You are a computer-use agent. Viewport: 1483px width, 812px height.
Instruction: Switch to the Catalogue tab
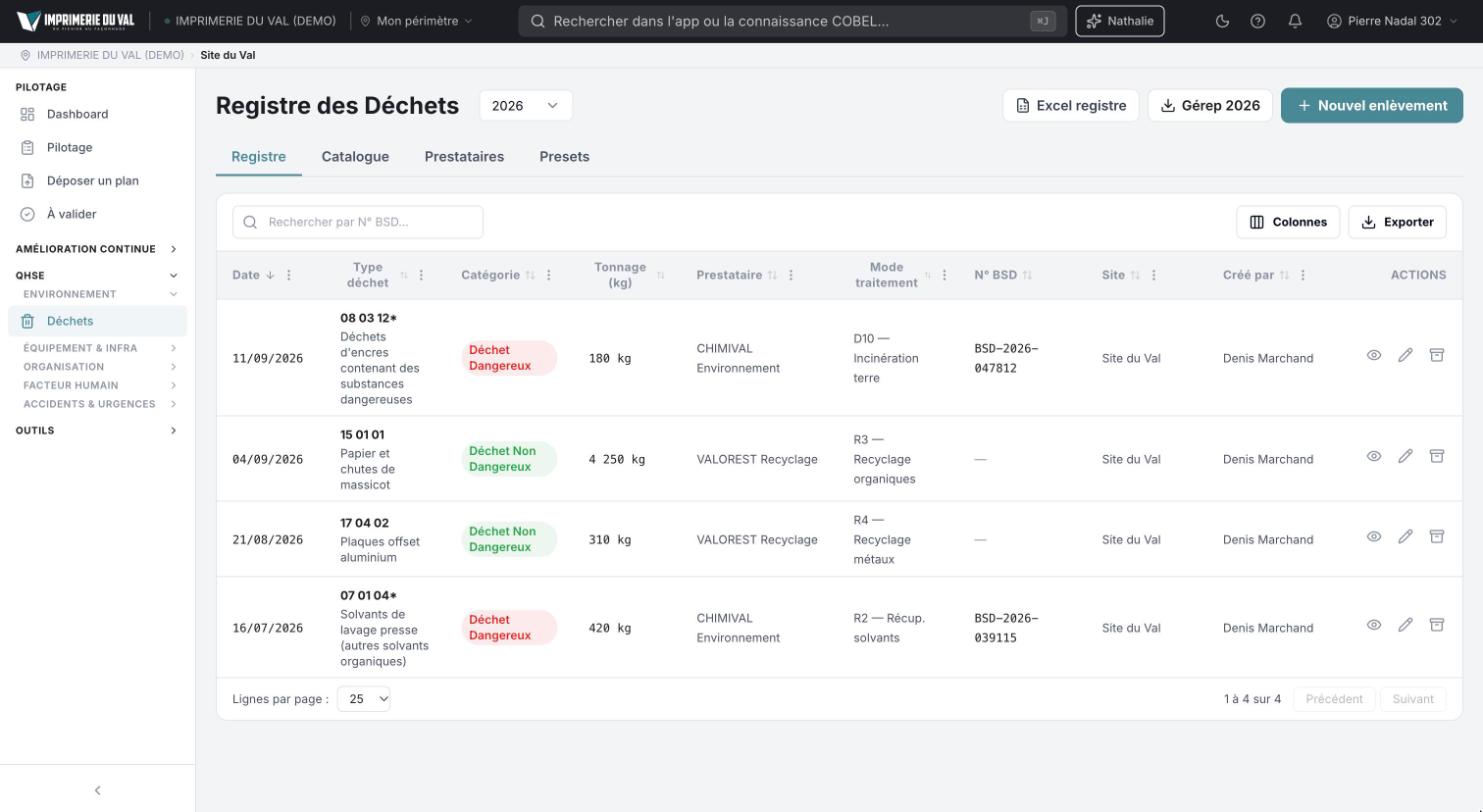coord(355,157)
